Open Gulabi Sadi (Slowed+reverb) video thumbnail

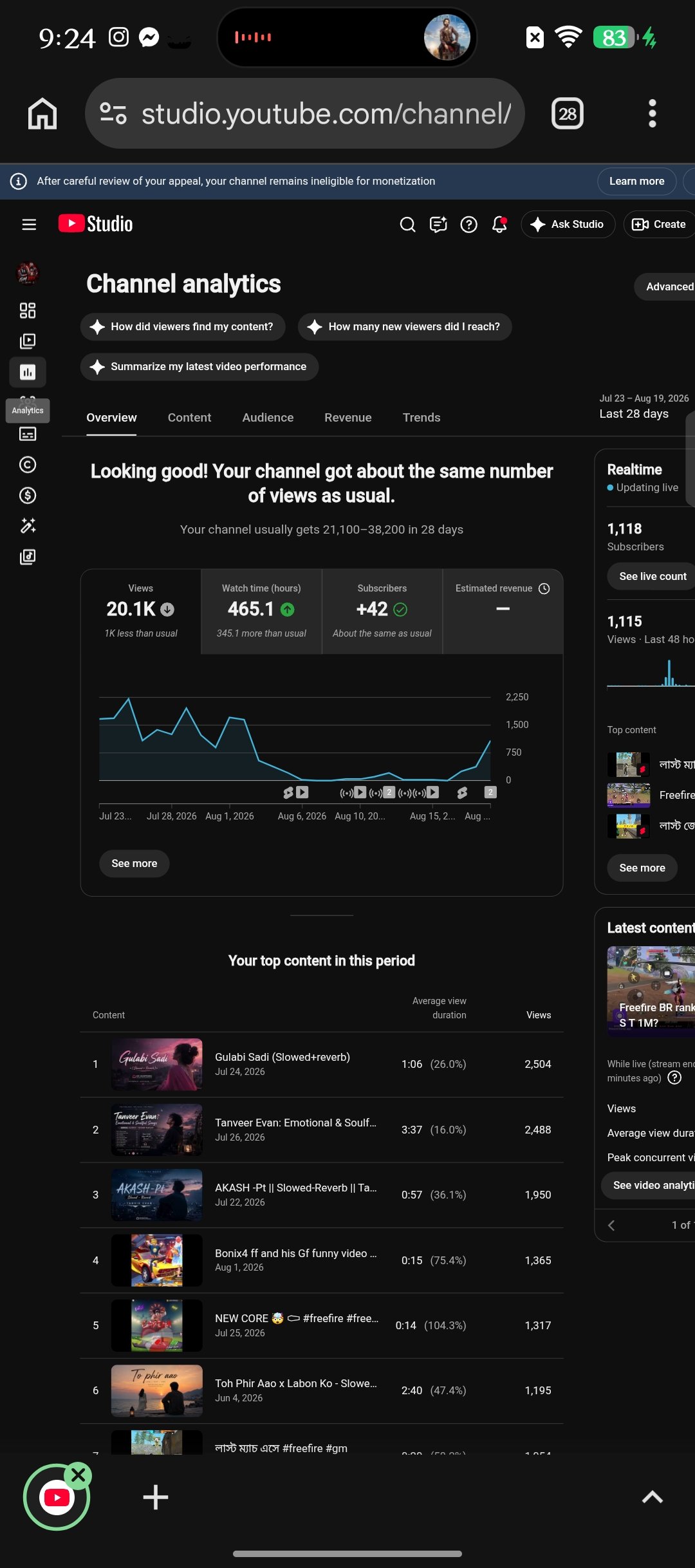(157, 1064)
